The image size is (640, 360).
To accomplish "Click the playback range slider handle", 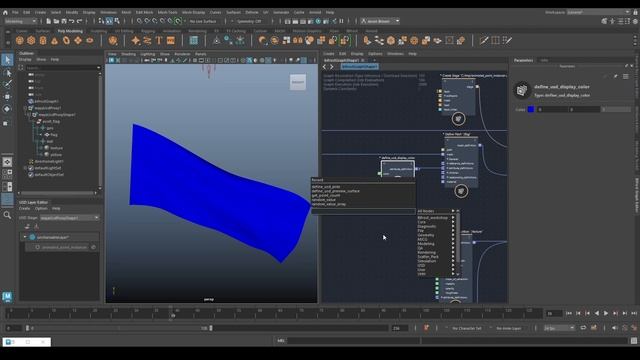I will pos(211,328).
